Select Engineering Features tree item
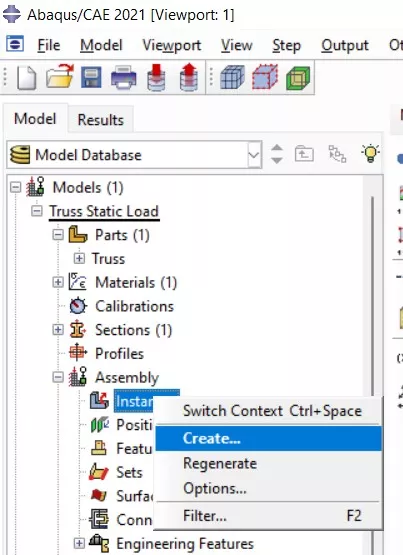 [185, 544]
